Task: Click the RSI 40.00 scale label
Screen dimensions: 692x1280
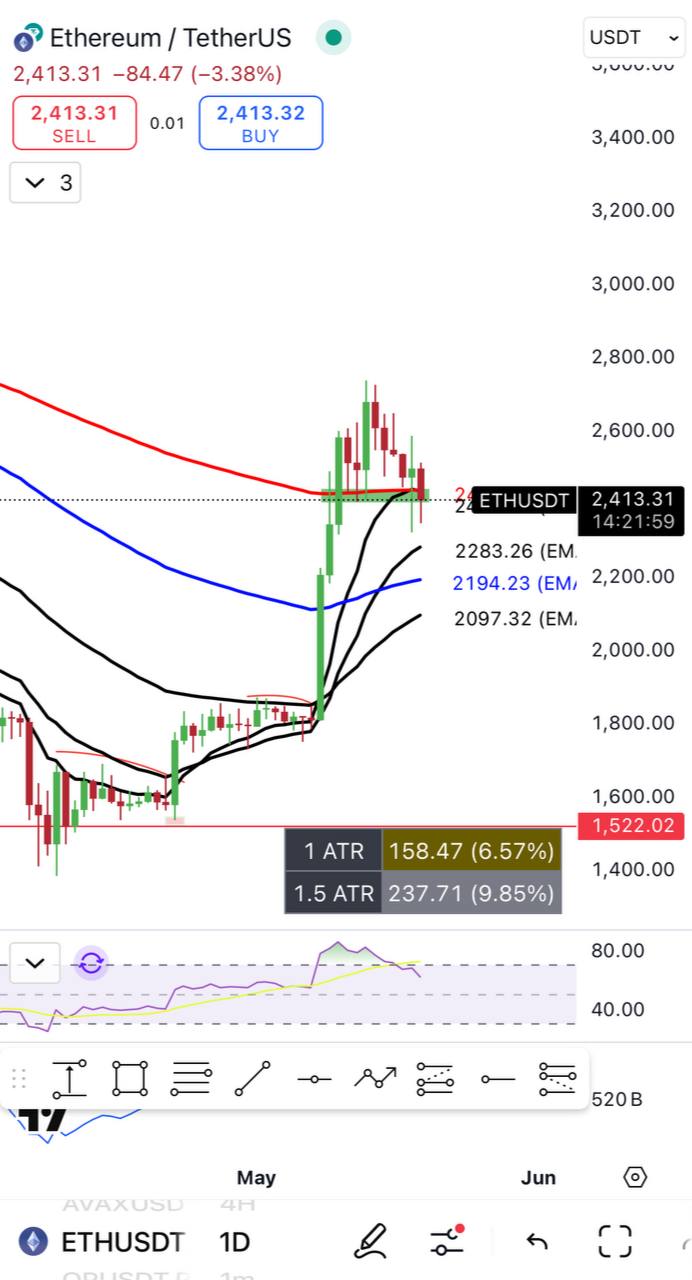Action: coord(618,1009)
